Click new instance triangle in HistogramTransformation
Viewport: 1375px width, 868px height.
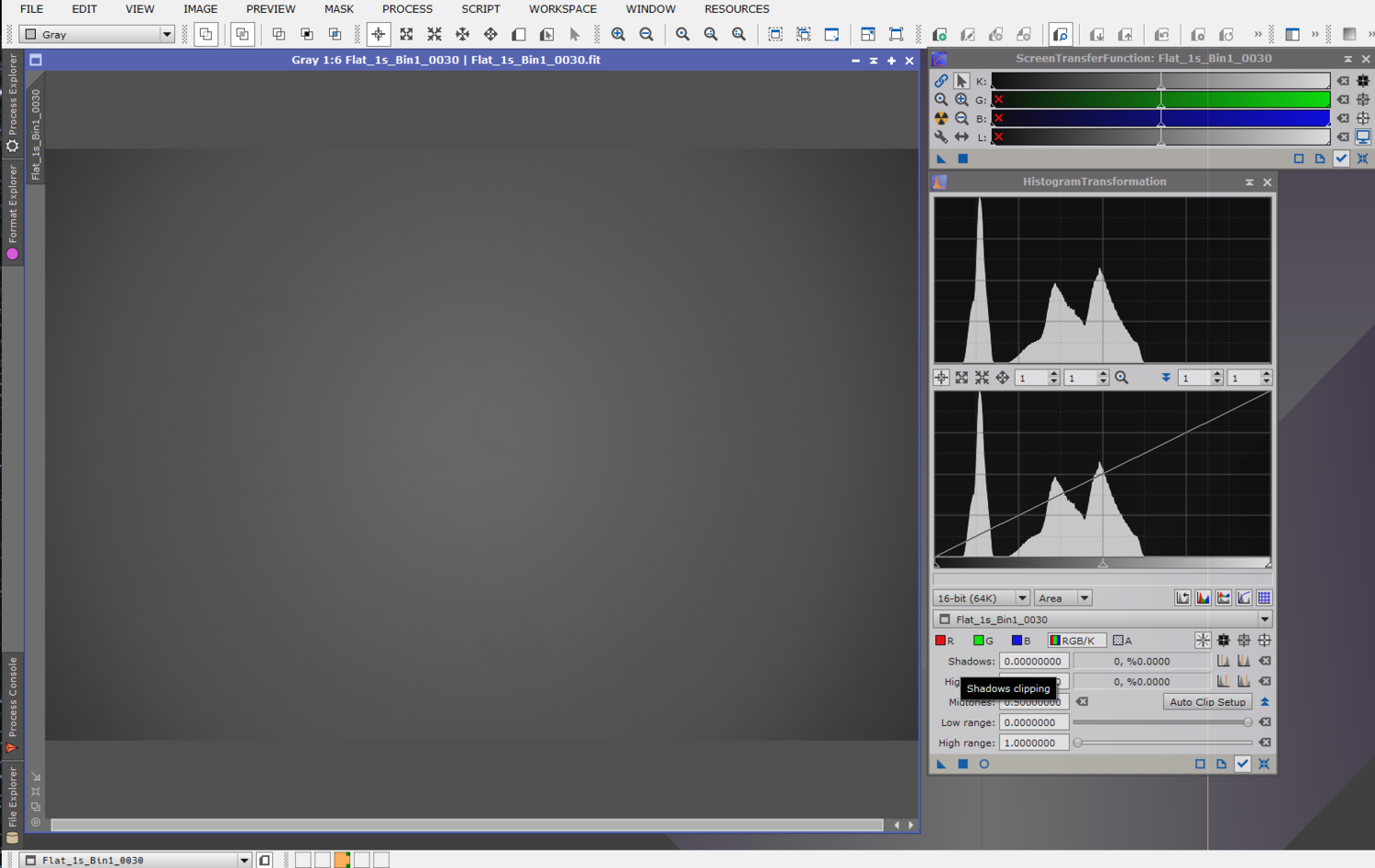941,764
